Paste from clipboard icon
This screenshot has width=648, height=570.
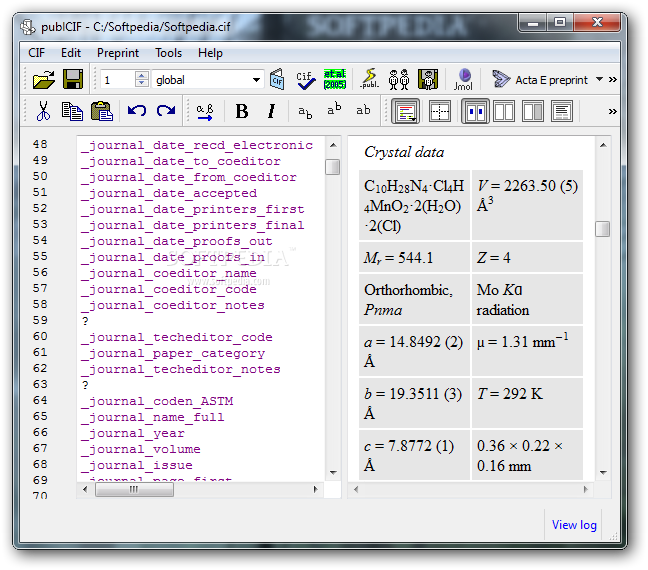coord(101,111)
